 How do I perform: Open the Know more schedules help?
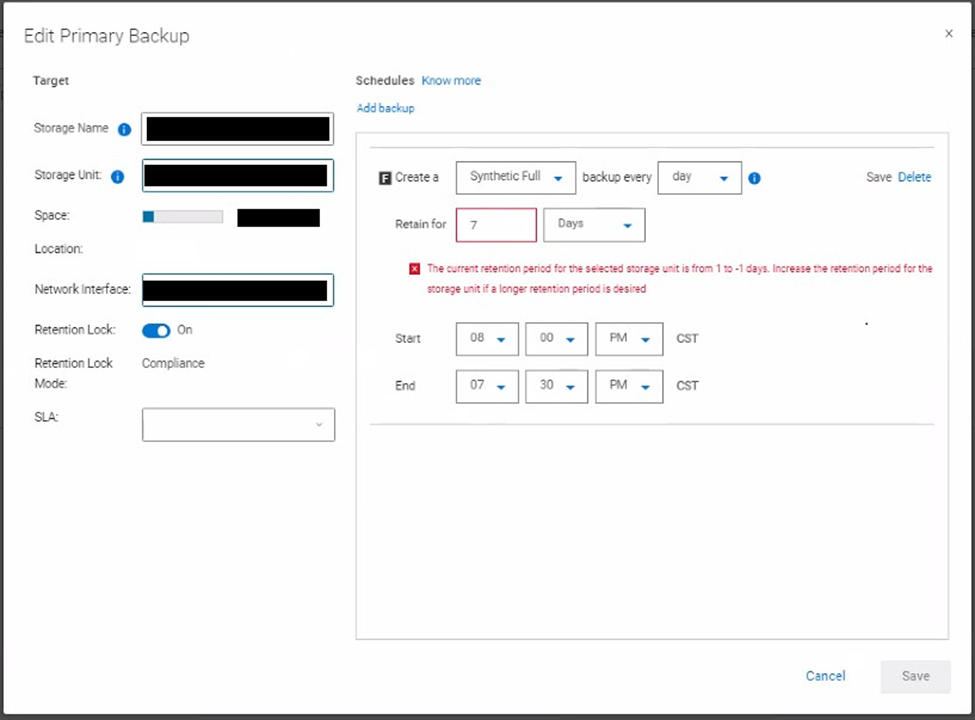coord(451,81)
